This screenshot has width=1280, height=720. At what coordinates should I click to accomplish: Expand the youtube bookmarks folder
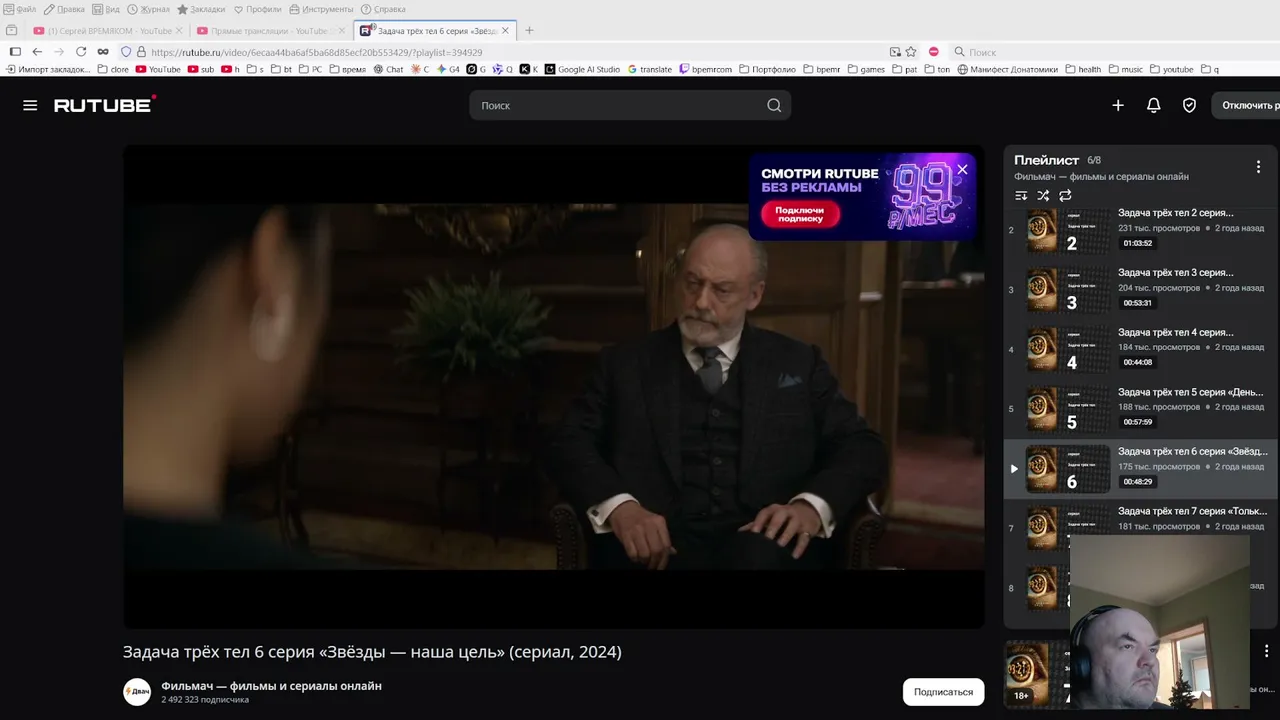pyautogui.click(x=1172, y=69)
